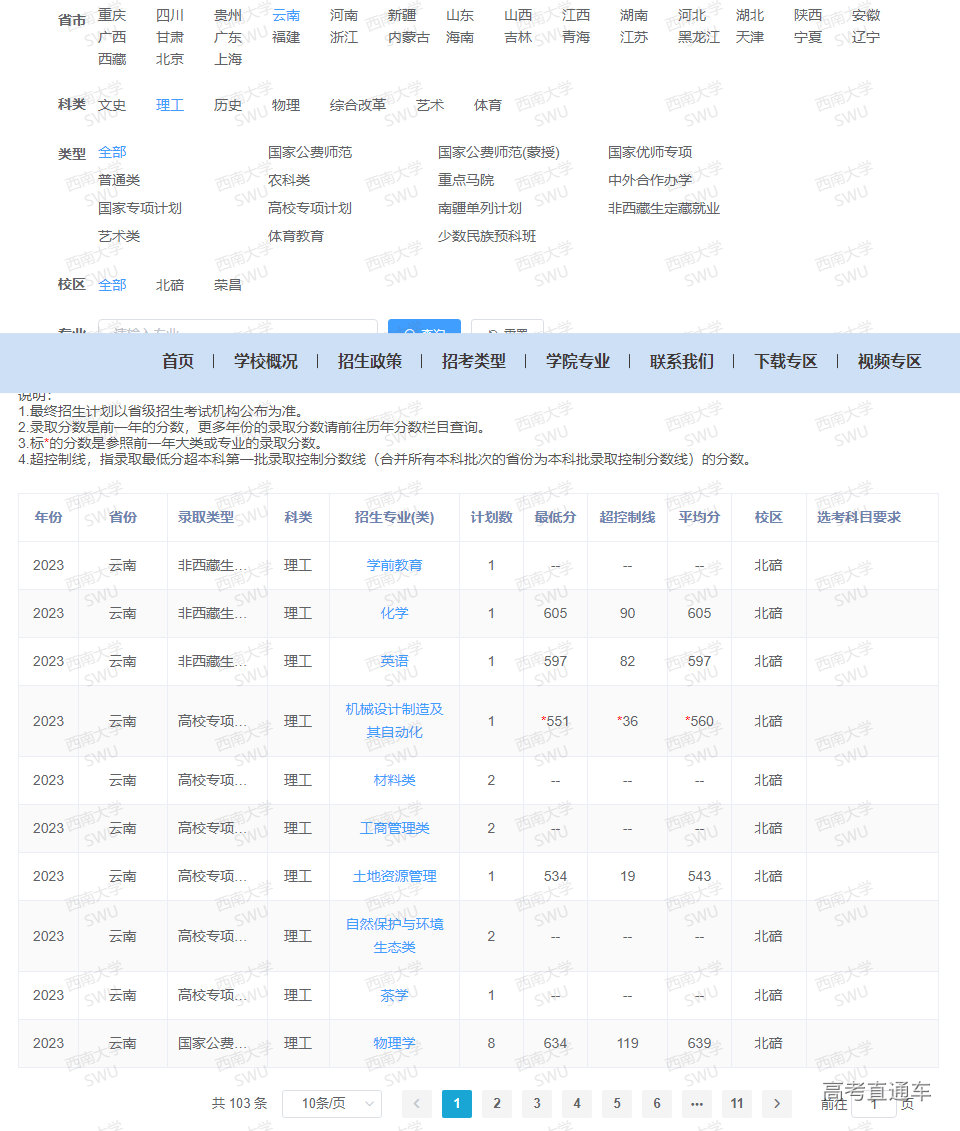Click the pagination ellipsis to skip pages

[x=697, y=1104]
